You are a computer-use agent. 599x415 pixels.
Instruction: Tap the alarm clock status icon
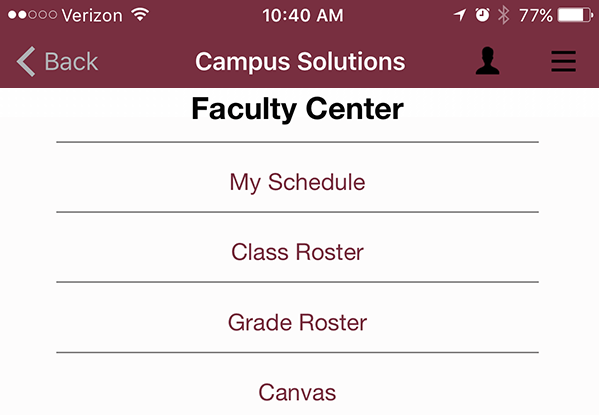(x=482, y=15)
